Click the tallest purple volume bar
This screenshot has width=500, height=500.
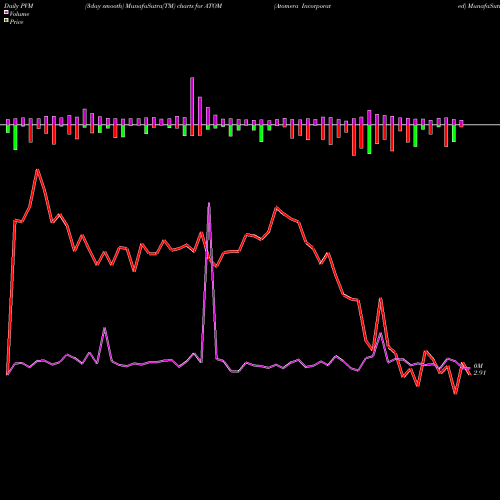[x=192, y=101]
